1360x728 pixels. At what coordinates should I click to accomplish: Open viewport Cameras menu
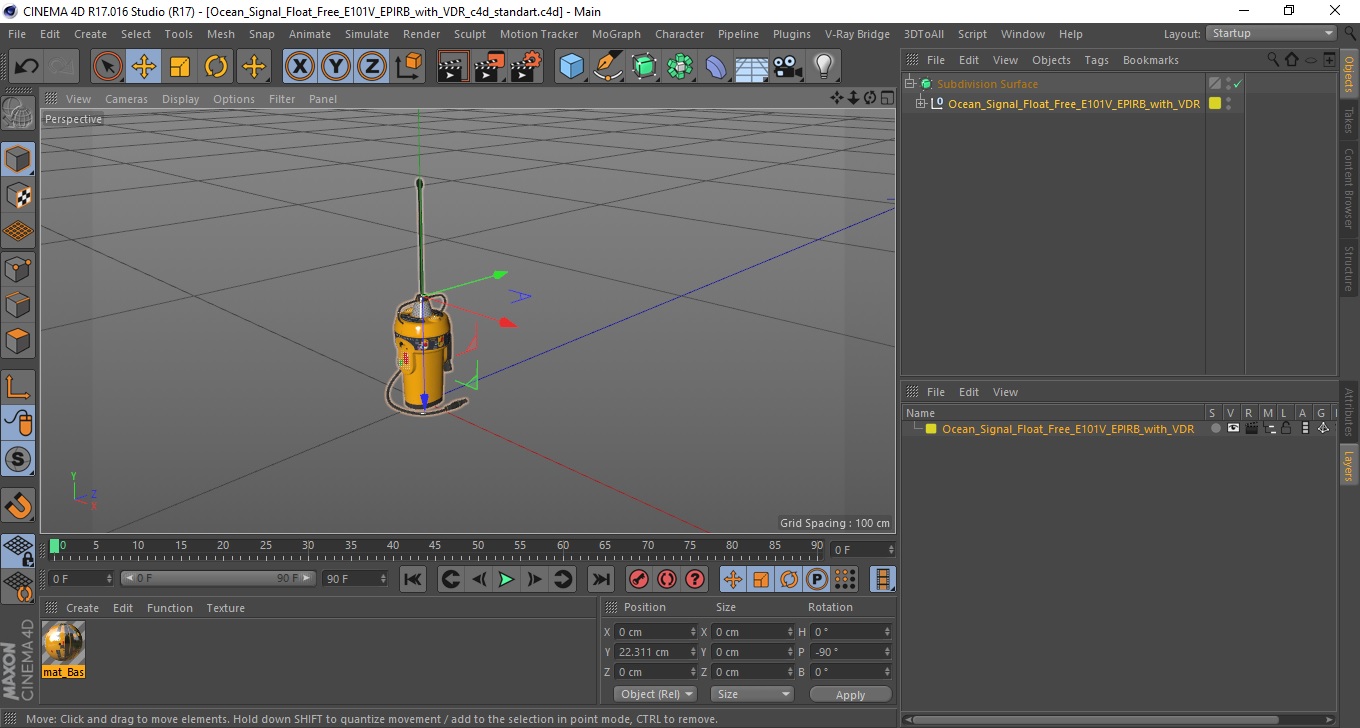126,99
